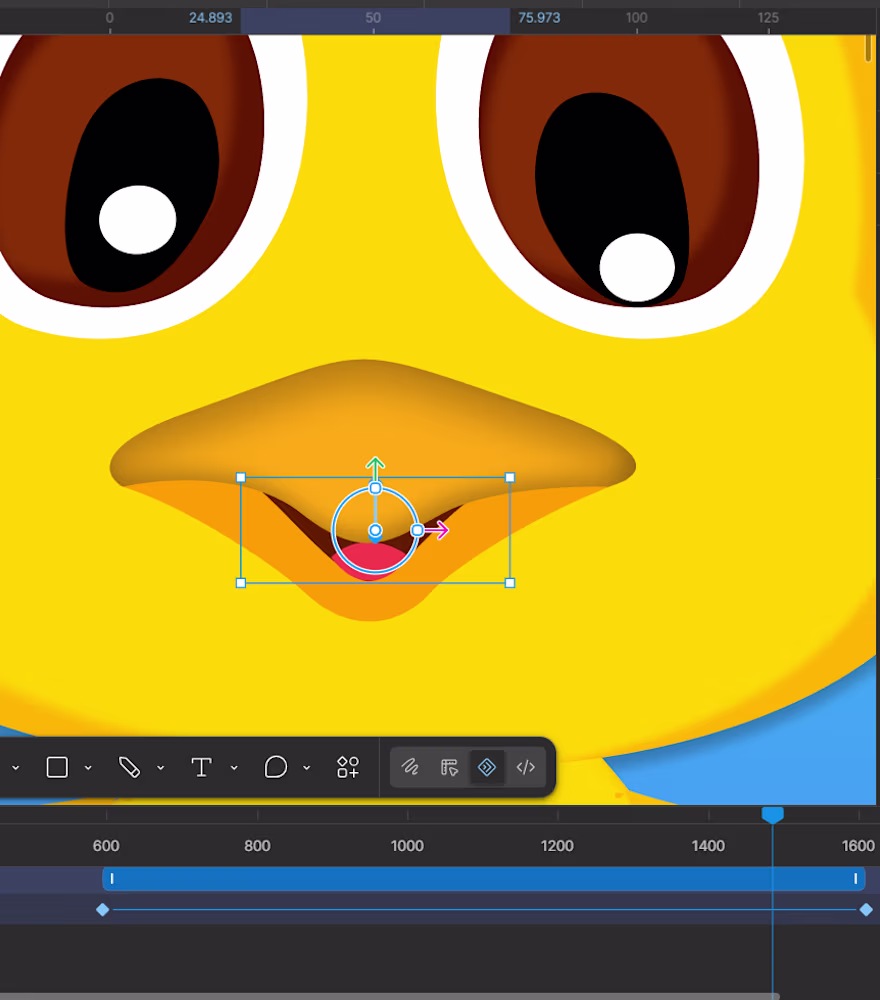
Task: Select the first keyframe diamond on the timeline
Action: [x=103, y=909]
